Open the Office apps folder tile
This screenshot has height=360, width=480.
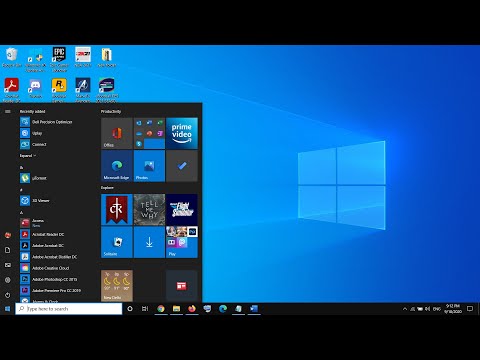pos(149,133)
